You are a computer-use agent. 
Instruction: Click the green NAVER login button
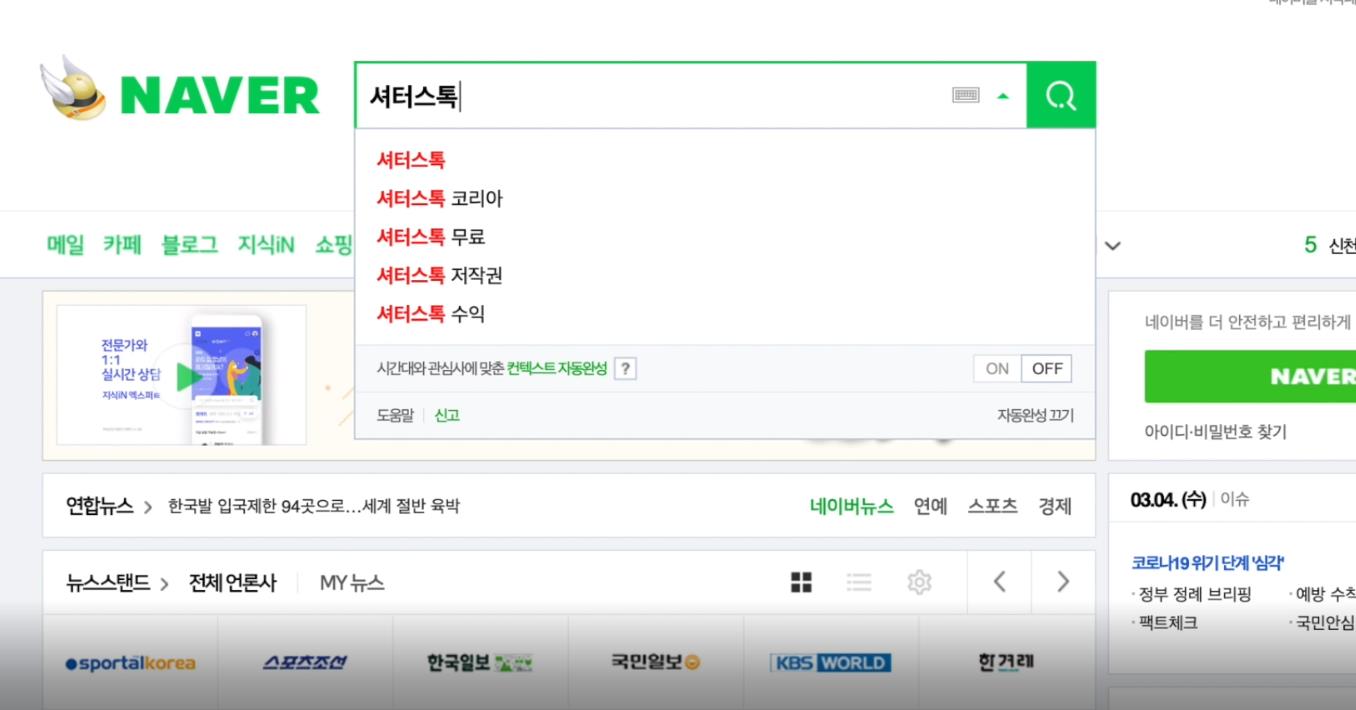(x=1250, y=376)
